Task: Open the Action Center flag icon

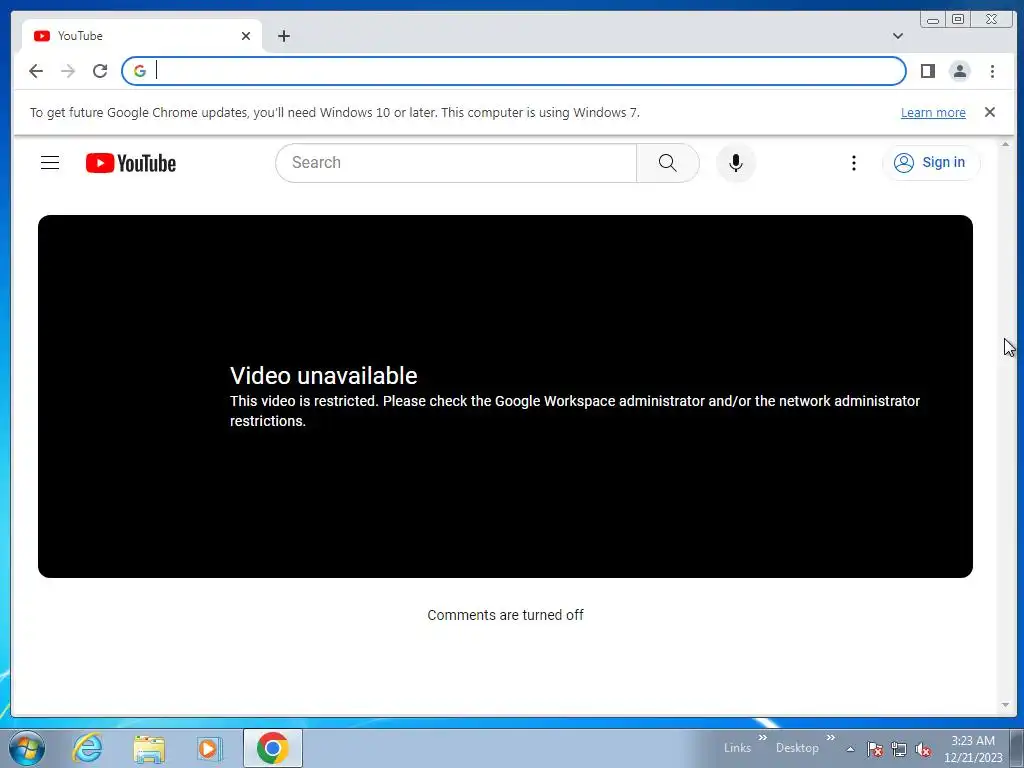Action: pyautogui.click(x=875, y=749)
